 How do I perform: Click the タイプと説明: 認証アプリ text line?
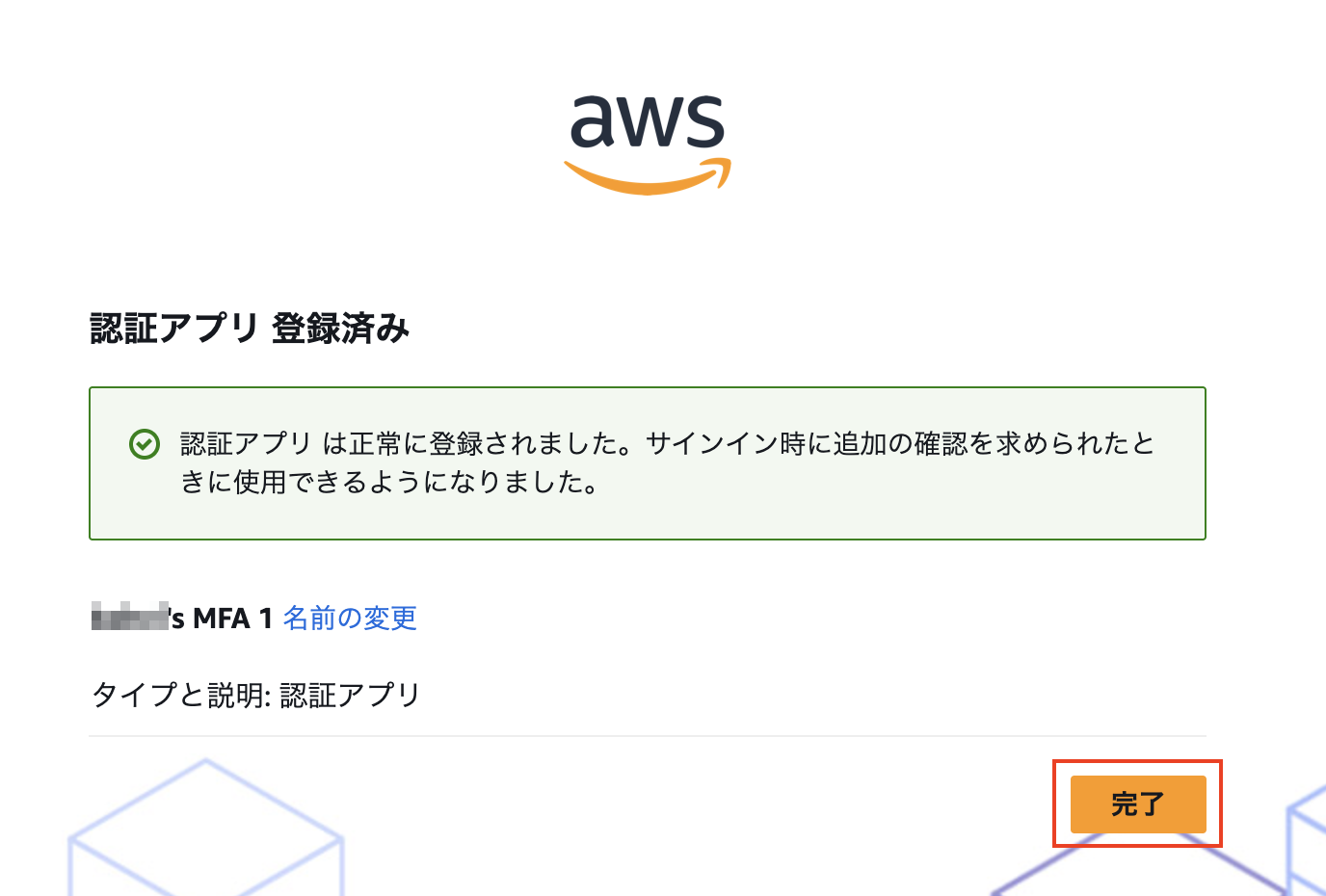tap(254, 695)
